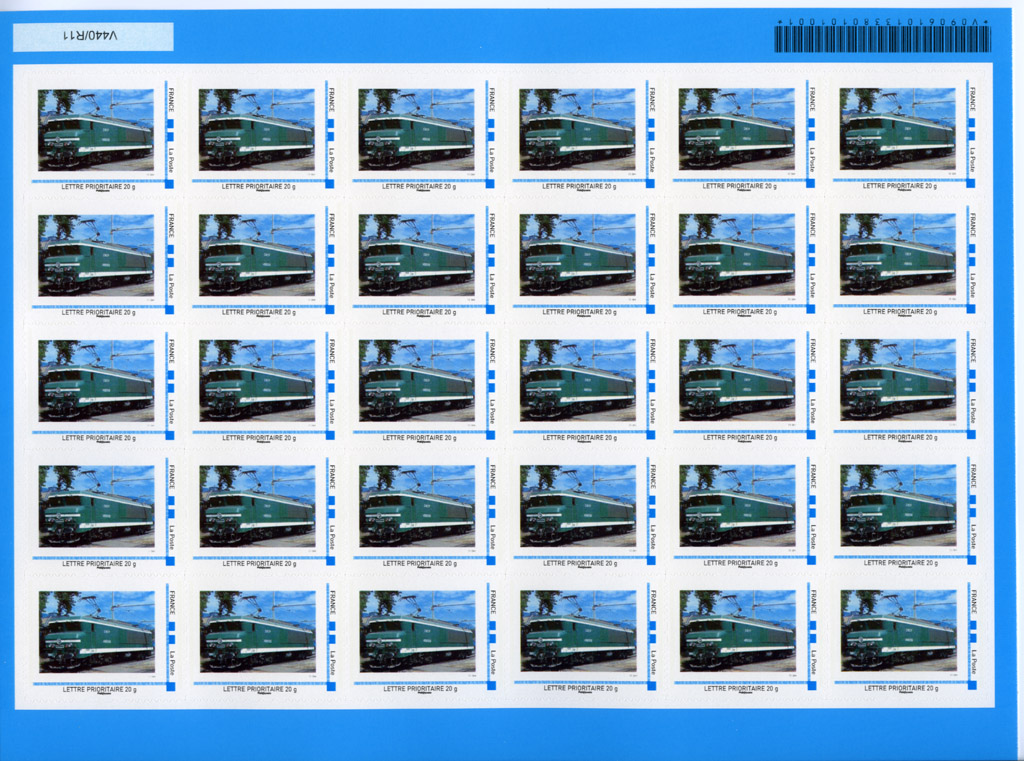Click the inverted V440/R11 sheet label
This screenshot has width=1024, height=761.
93,37
